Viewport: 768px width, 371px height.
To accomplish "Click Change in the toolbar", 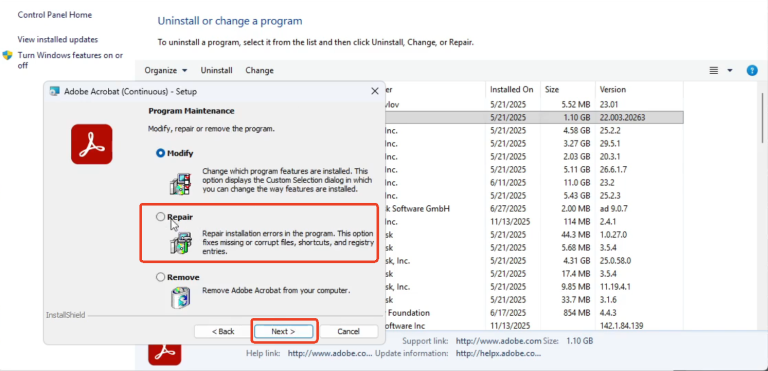I will (259, 71).
